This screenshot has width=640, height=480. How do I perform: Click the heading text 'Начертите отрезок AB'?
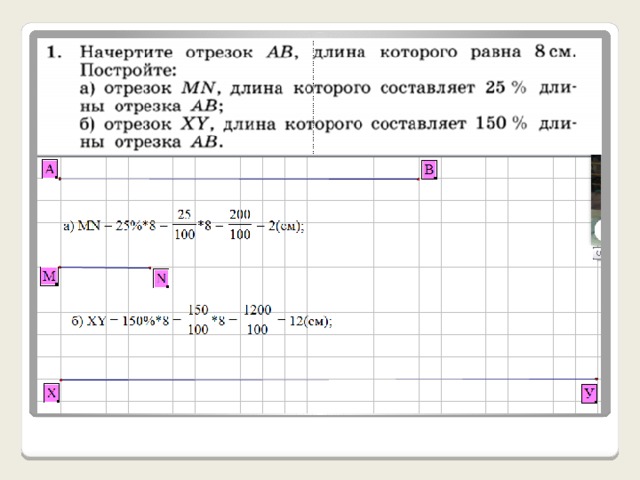pos(186,52)
